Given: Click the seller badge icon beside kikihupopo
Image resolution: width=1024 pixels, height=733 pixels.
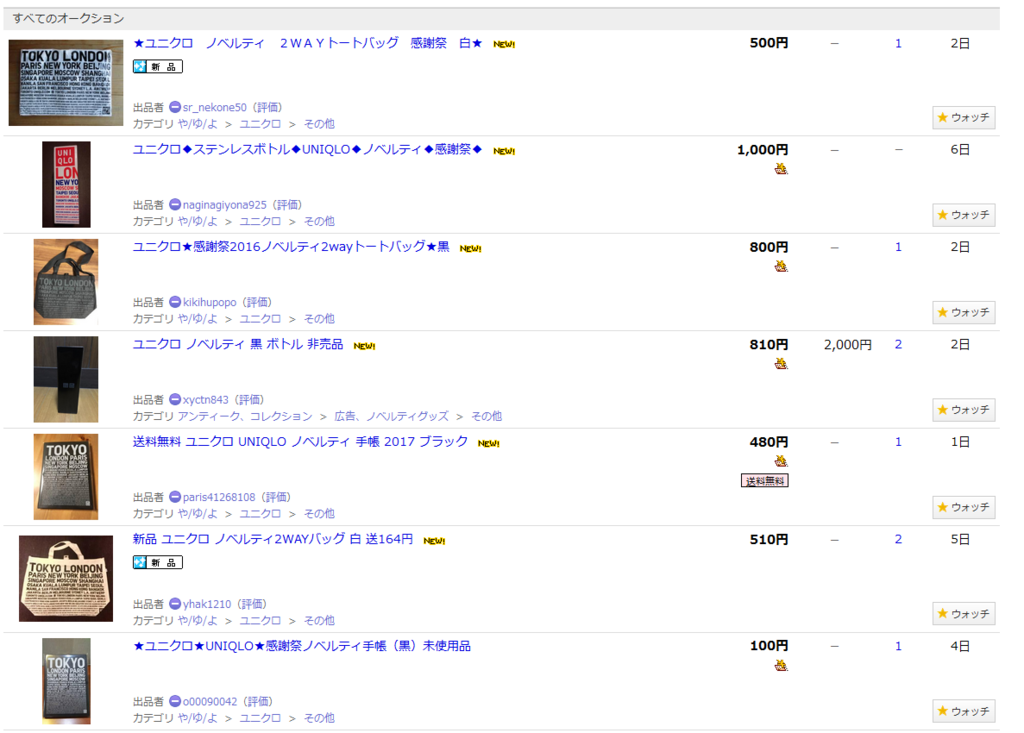Looking at the screenshot, I should 175,302.
